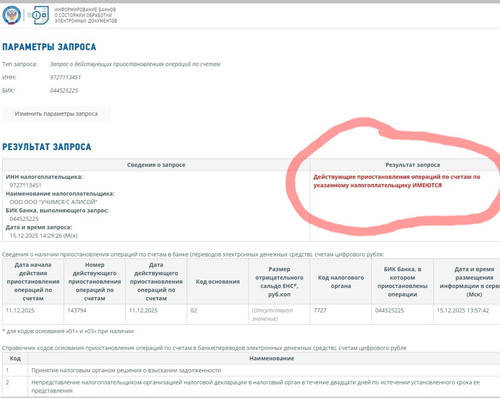Click the 'Код основания' column header
The height and width of the screenshot is (398, 500).
[218, 282]
